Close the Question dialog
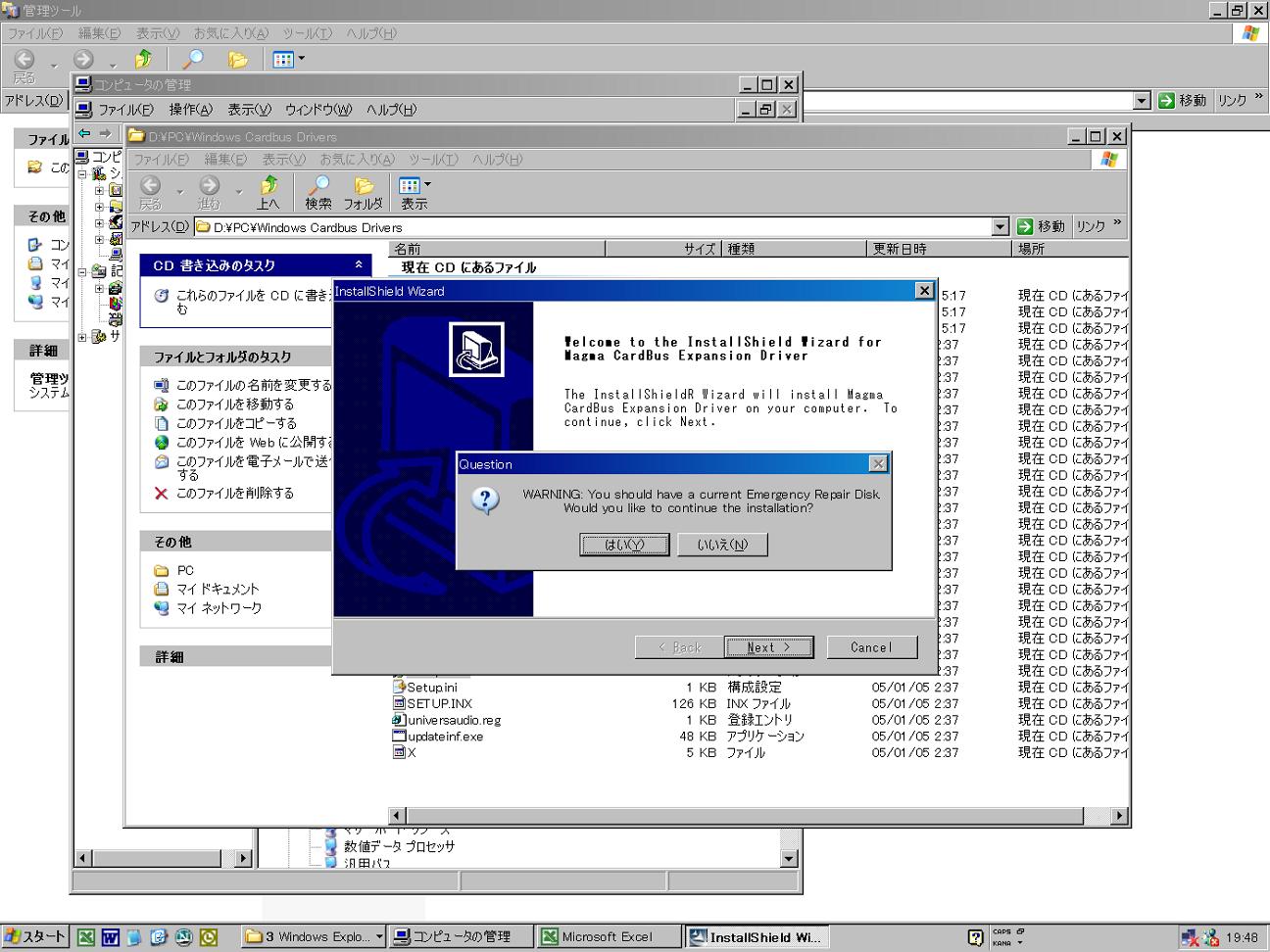 point(878,464)
